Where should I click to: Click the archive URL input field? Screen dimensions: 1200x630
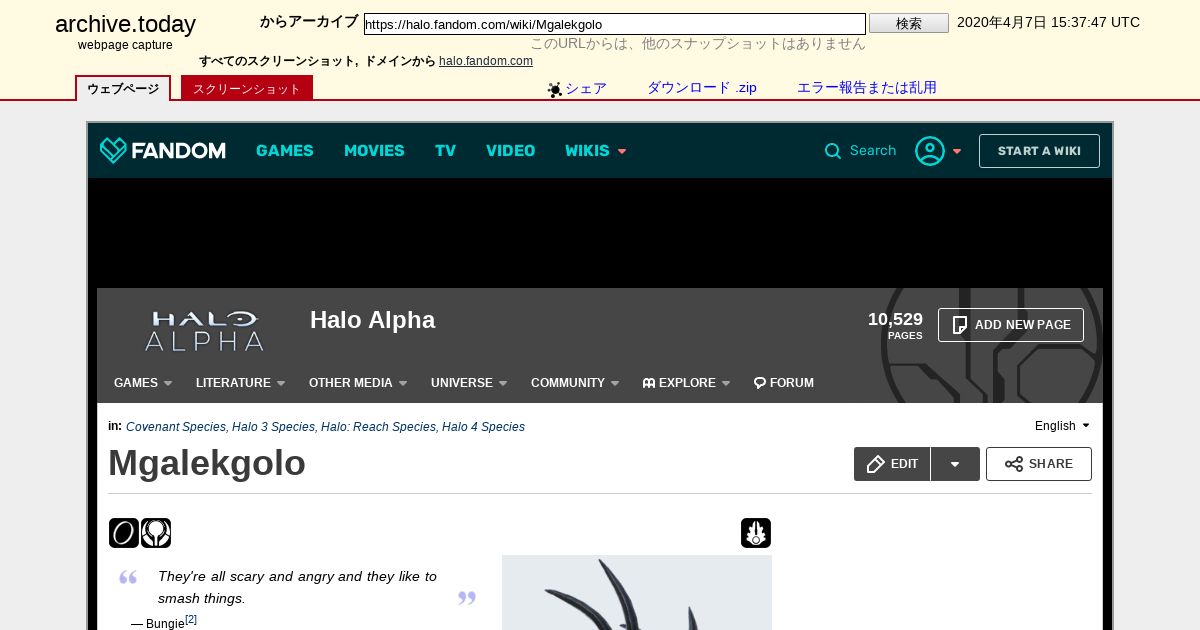615,24
